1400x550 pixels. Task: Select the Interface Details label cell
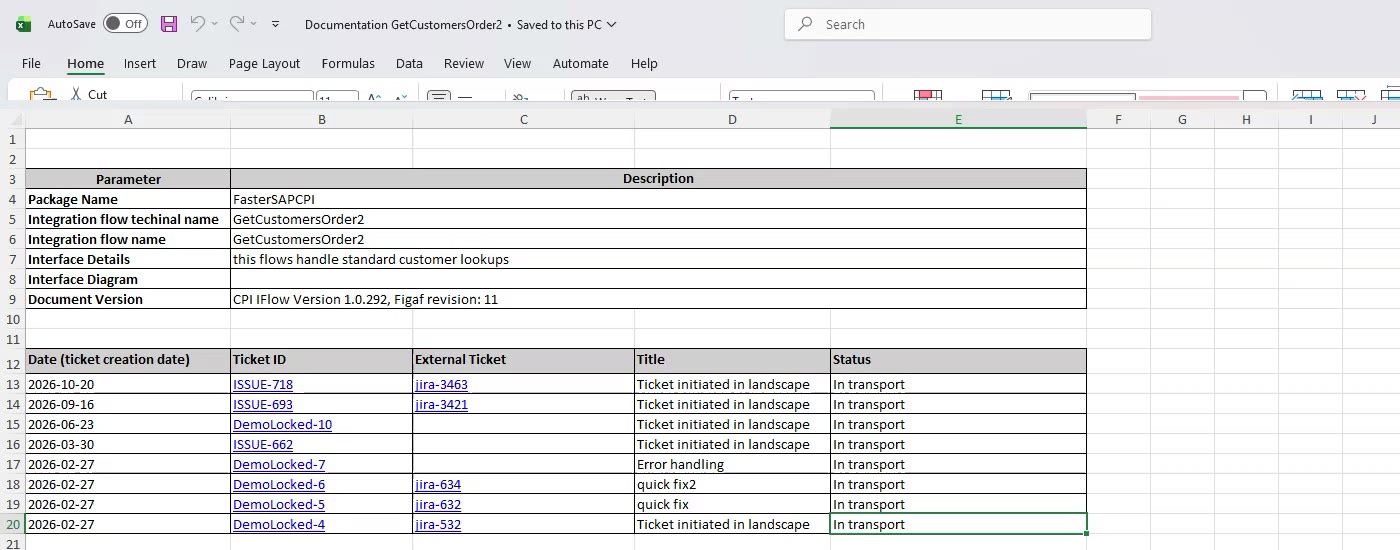click(x=128, y=259)
